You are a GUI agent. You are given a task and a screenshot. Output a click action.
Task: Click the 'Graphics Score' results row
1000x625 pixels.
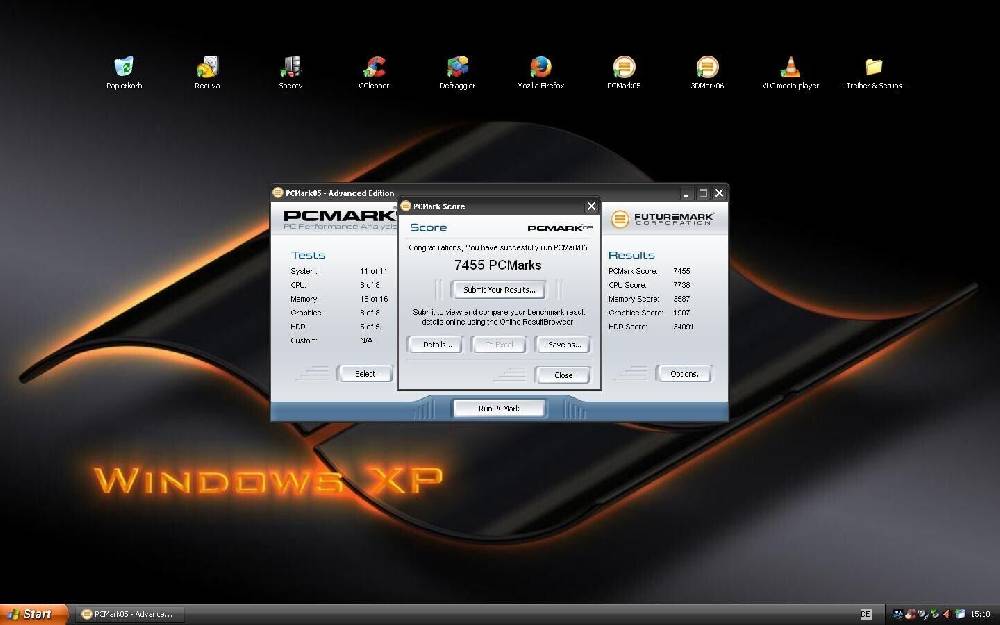[651, 312]
